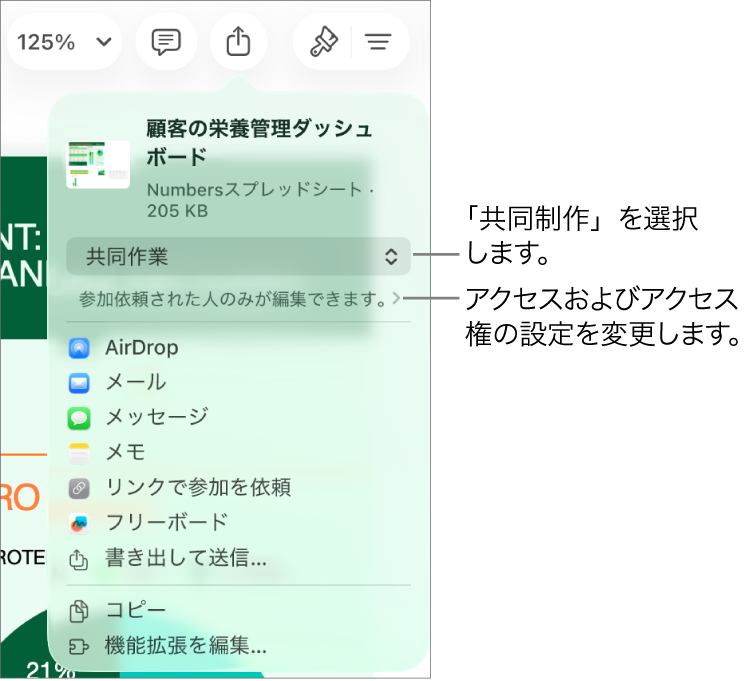This screenshot has width=753, height=681.
Task: Click document title 顧客の栄養管理ダッシュボード
Action: 259,143
